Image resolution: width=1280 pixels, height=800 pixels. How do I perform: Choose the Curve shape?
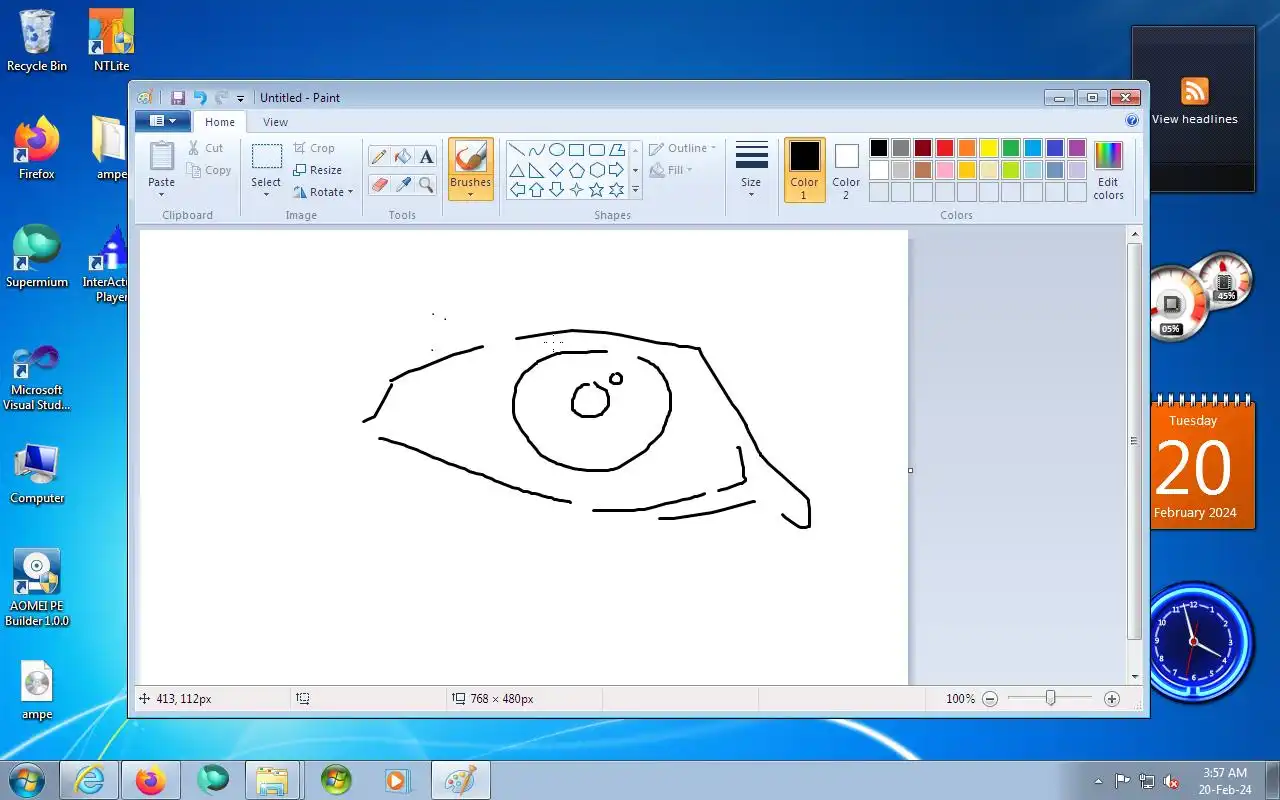[537, 150]
